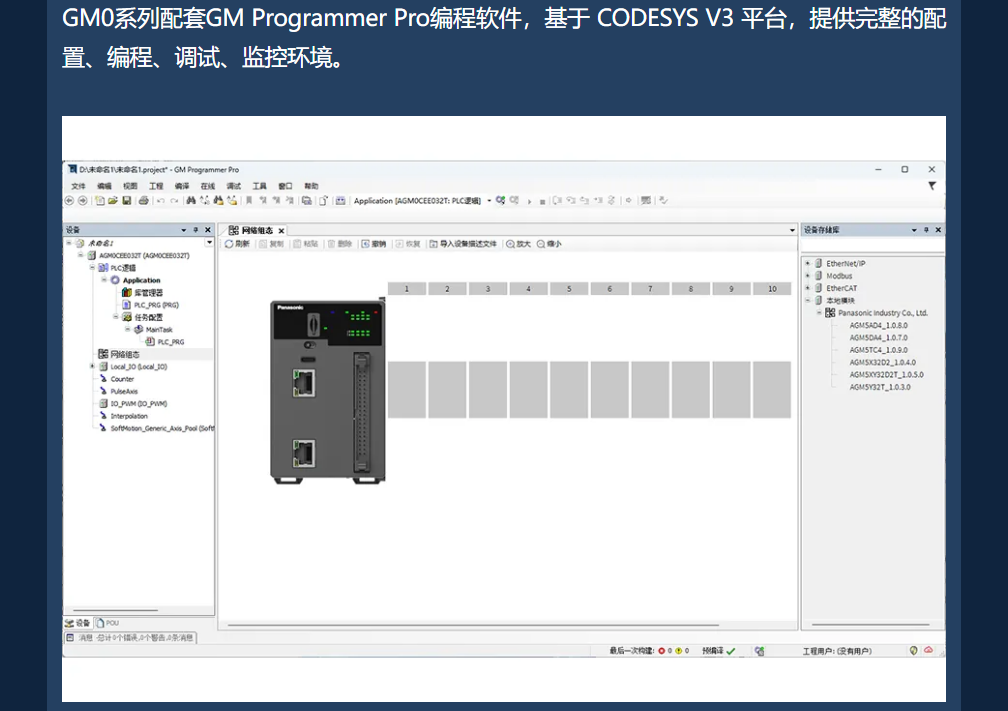Close the 网络组态 tab

(x=281, y=231)
